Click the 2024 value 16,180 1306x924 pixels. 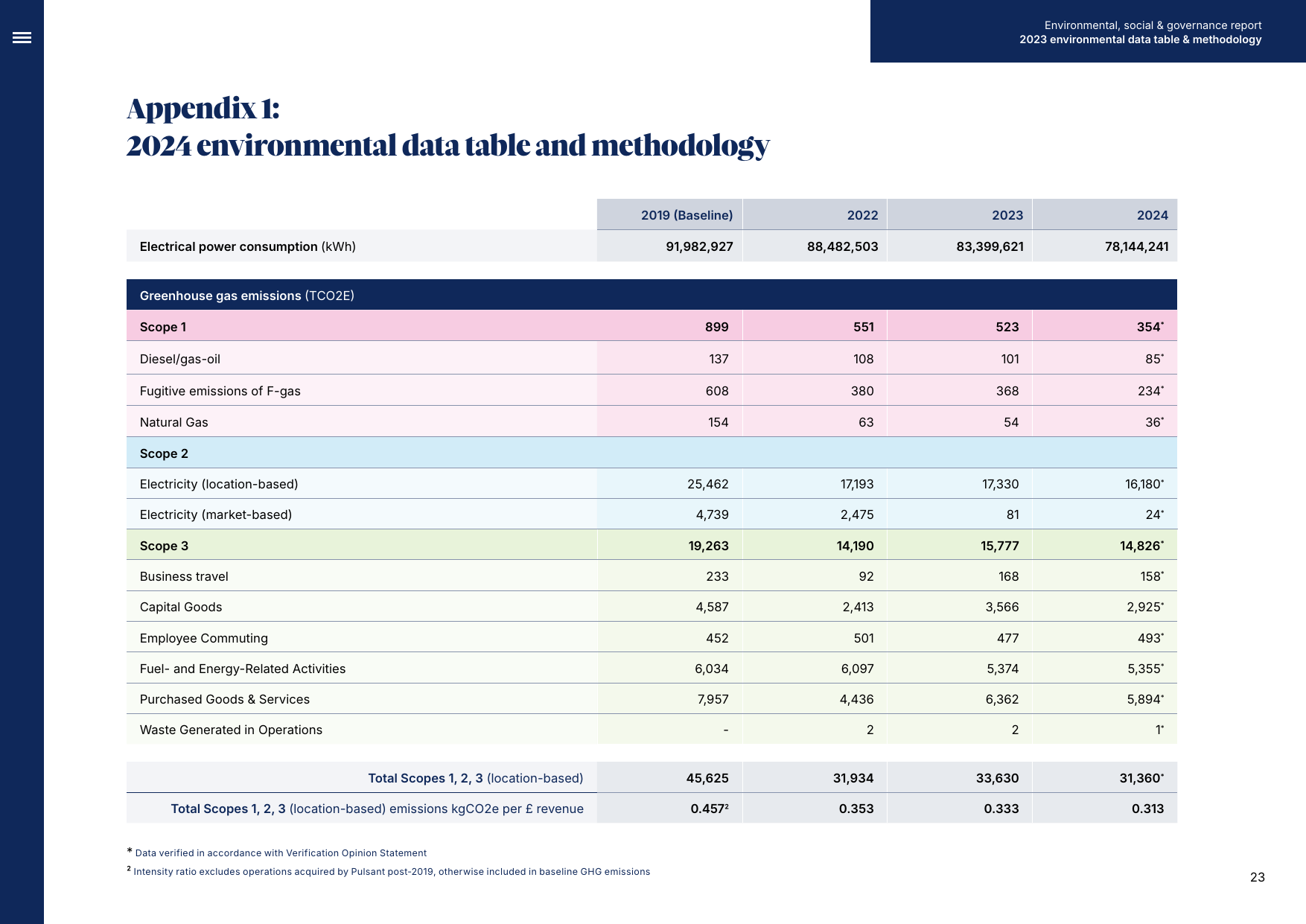1144,484
